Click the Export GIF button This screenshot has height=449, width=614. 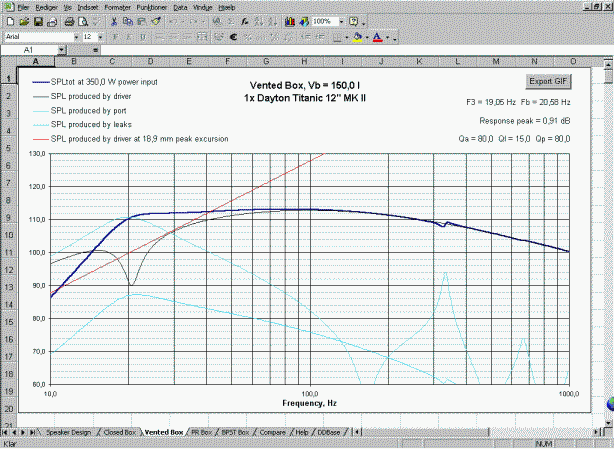[x=548, y=81]
